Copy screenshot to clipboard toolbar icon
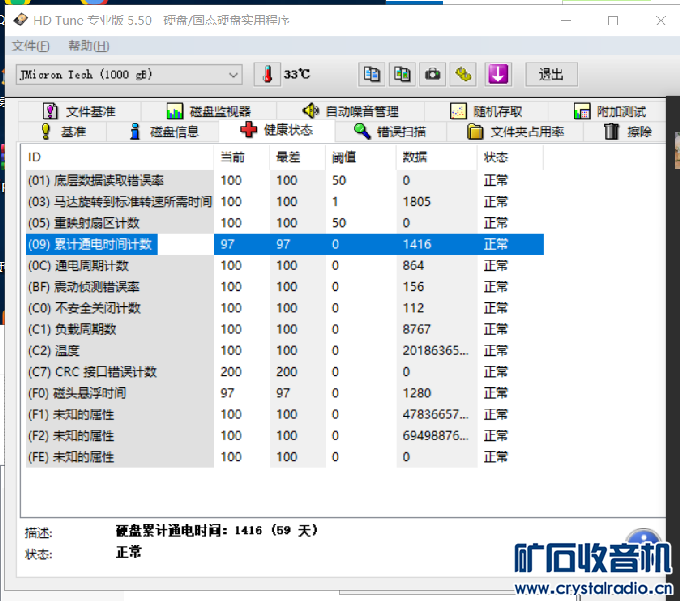 click(x=402, y=75)
